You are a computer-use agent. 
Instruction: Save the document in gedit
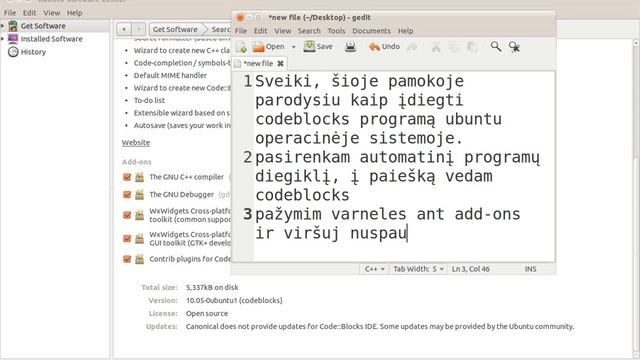pyautogui.click(x=318, y=47)
